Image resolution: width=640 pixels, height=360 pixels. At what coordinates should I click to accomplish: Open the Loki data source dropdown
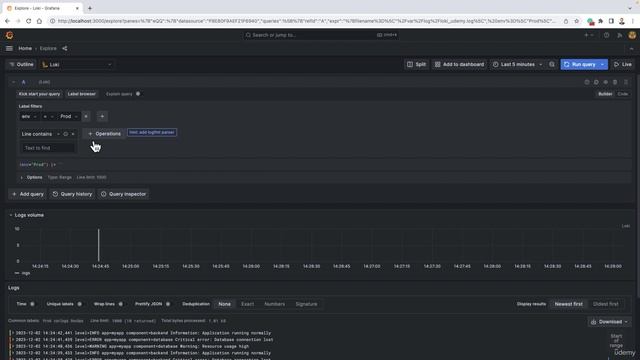(77, 64)
